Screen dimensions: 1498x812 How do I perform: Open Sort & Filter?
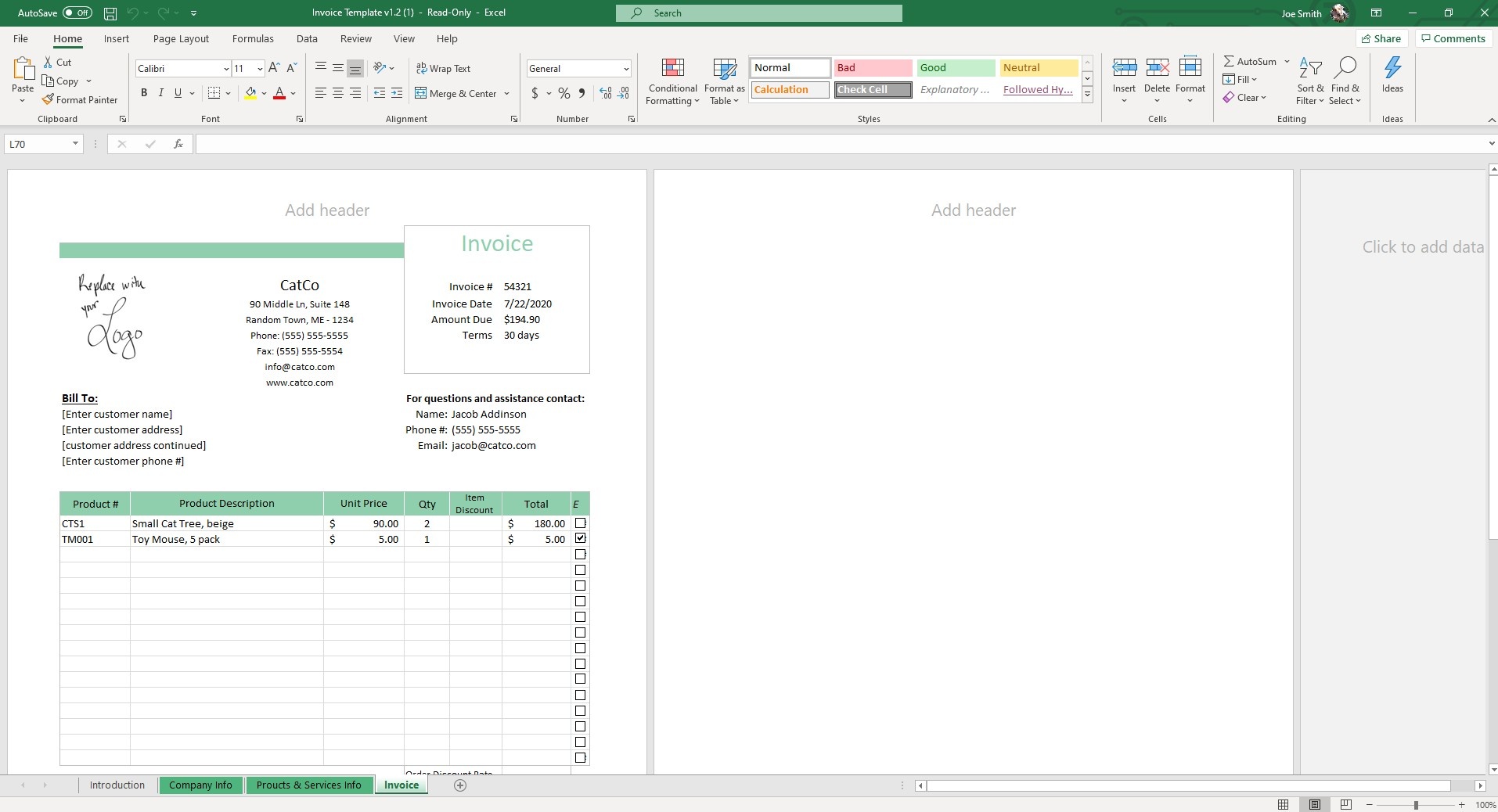(1310, 81)
